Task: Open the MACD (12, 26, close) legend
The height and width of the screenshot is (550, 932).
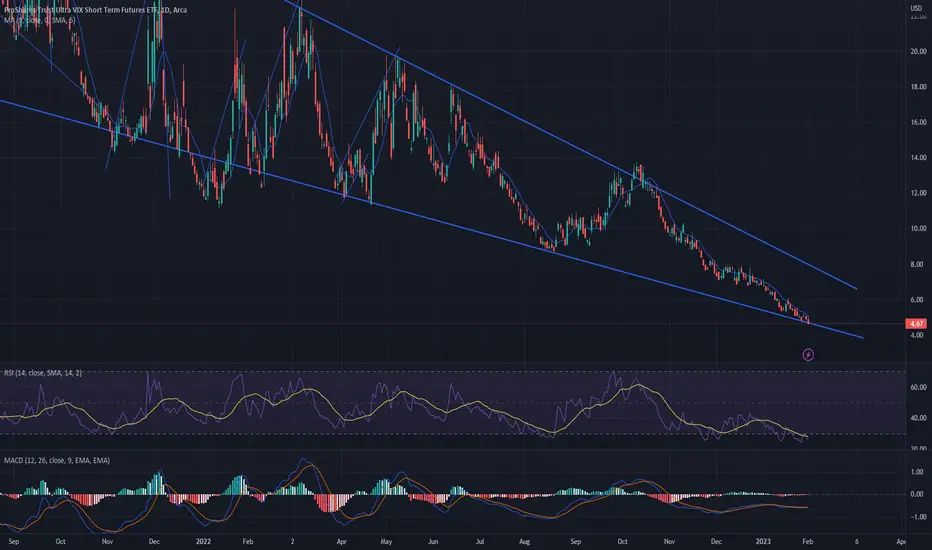Action: coord(57,460)
